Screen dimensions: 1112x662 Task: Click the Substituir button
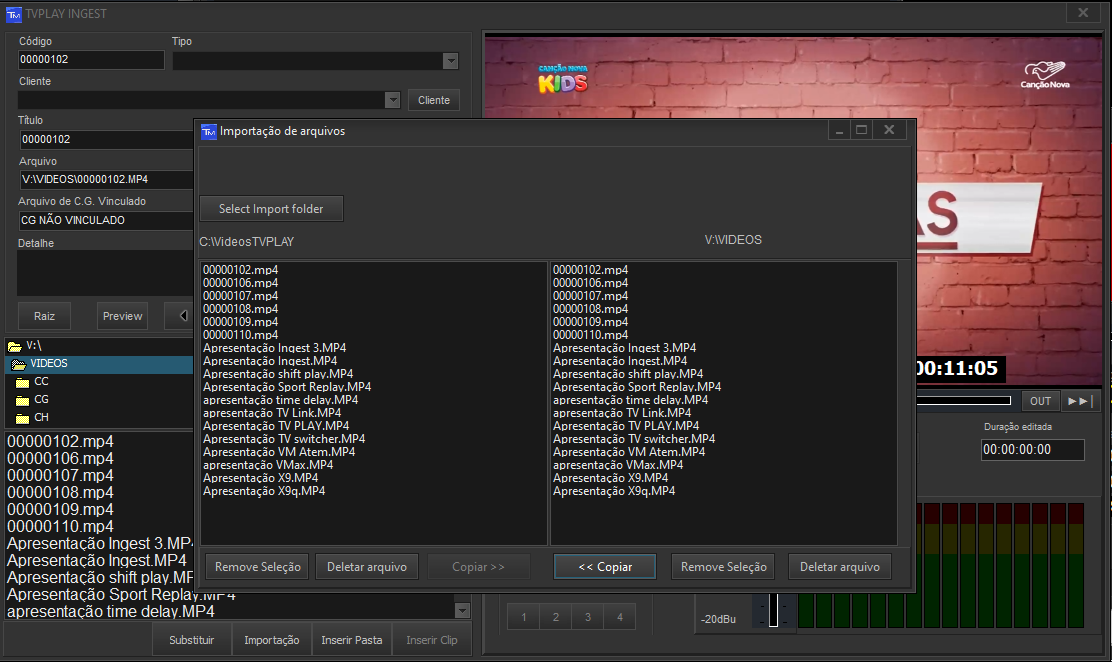point(192,640)
